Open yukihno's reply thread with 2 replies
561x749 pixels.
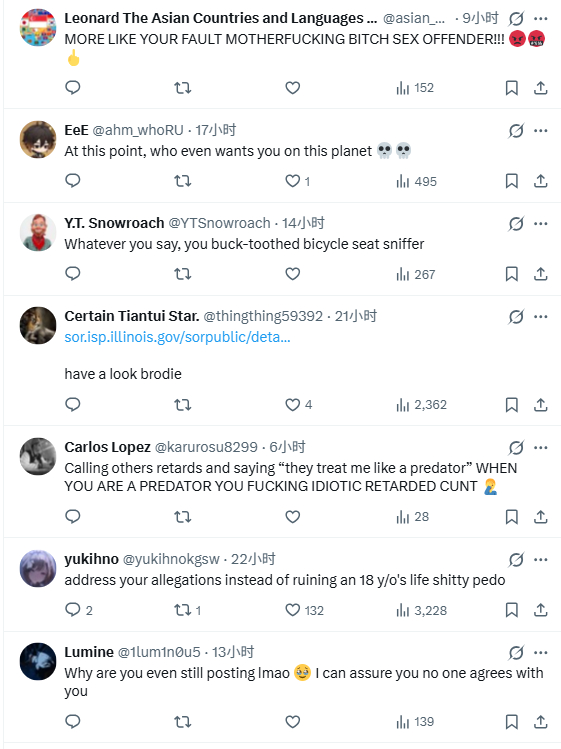79,610
